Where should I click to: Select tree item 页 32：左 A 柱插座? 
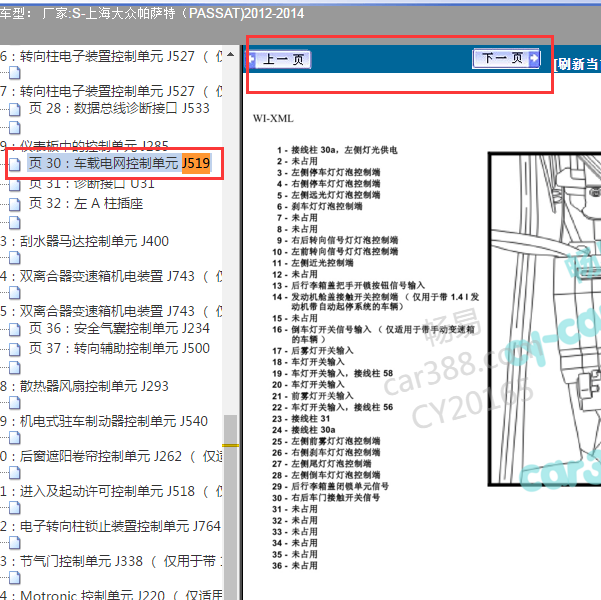(86, 204)
